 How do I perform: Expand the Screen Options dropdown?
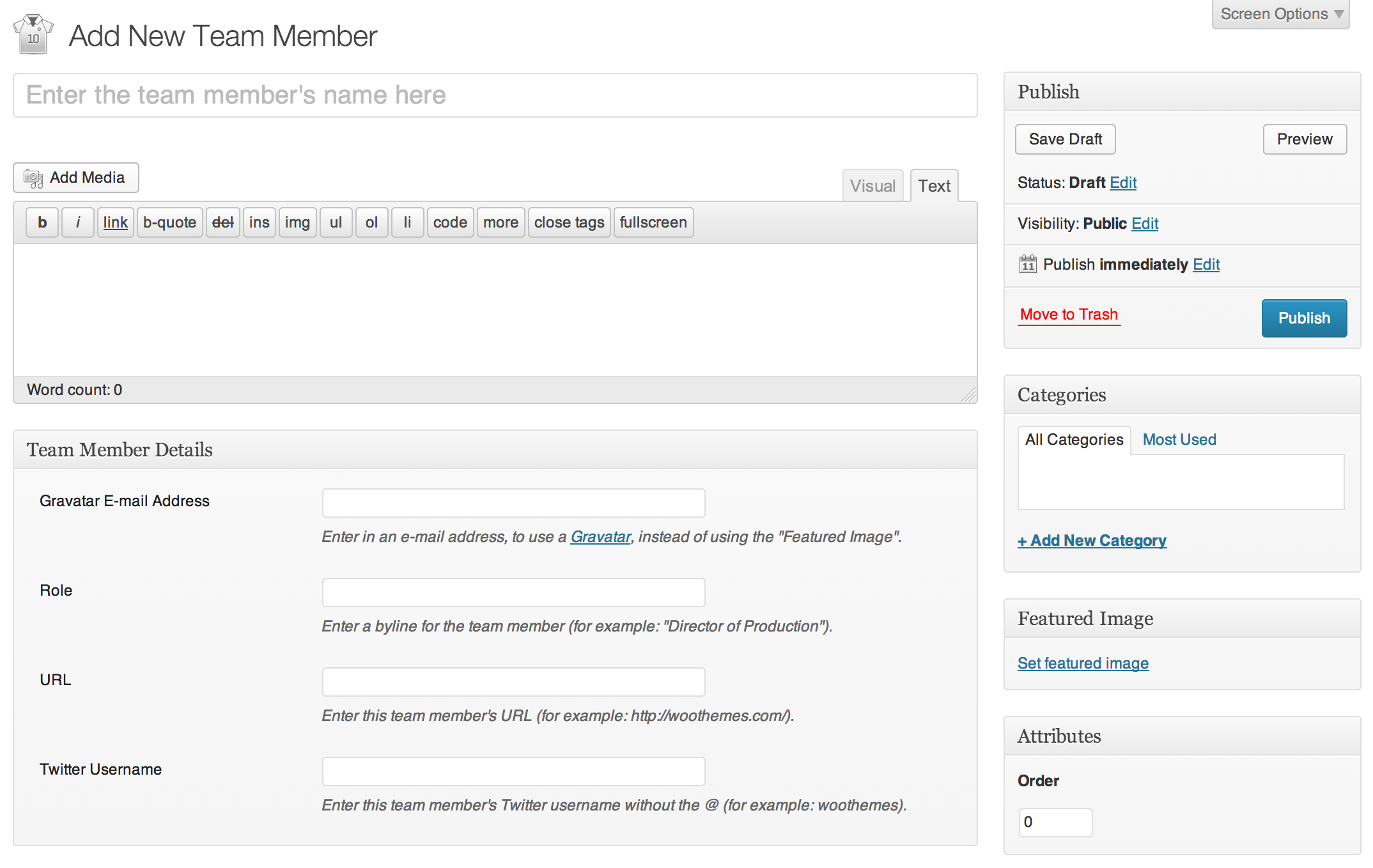click(1280, 14)
